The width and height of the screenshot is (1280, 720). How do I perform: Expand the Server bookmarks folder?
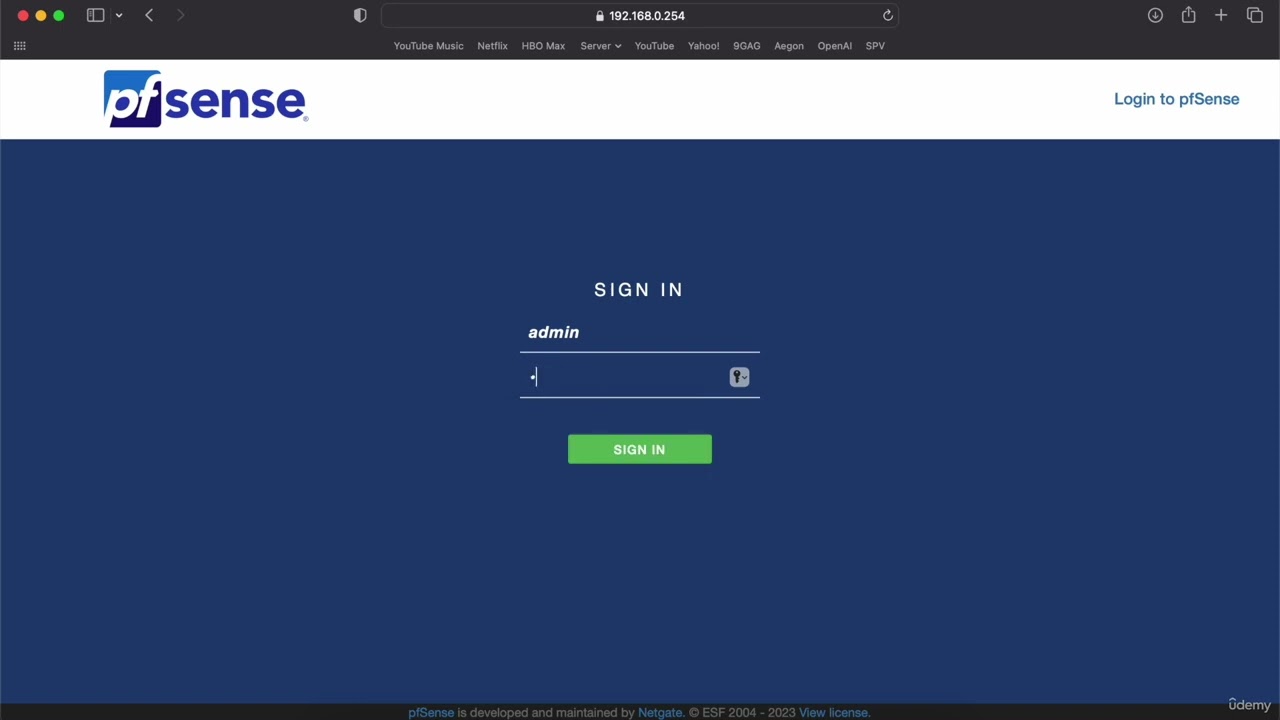tap(600, 46)
